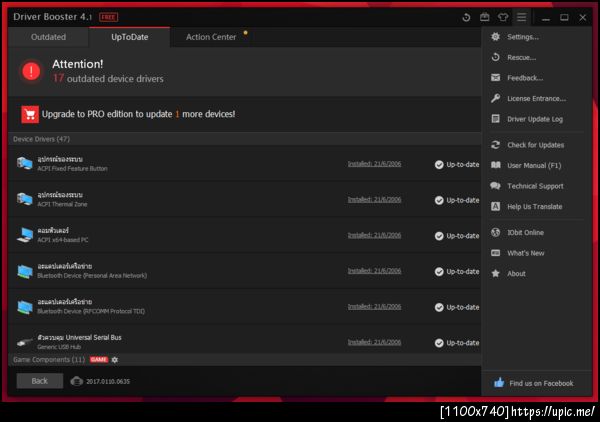Click the Feedback envelope icon in menu

pyautogui.click(x=496, y=78)
